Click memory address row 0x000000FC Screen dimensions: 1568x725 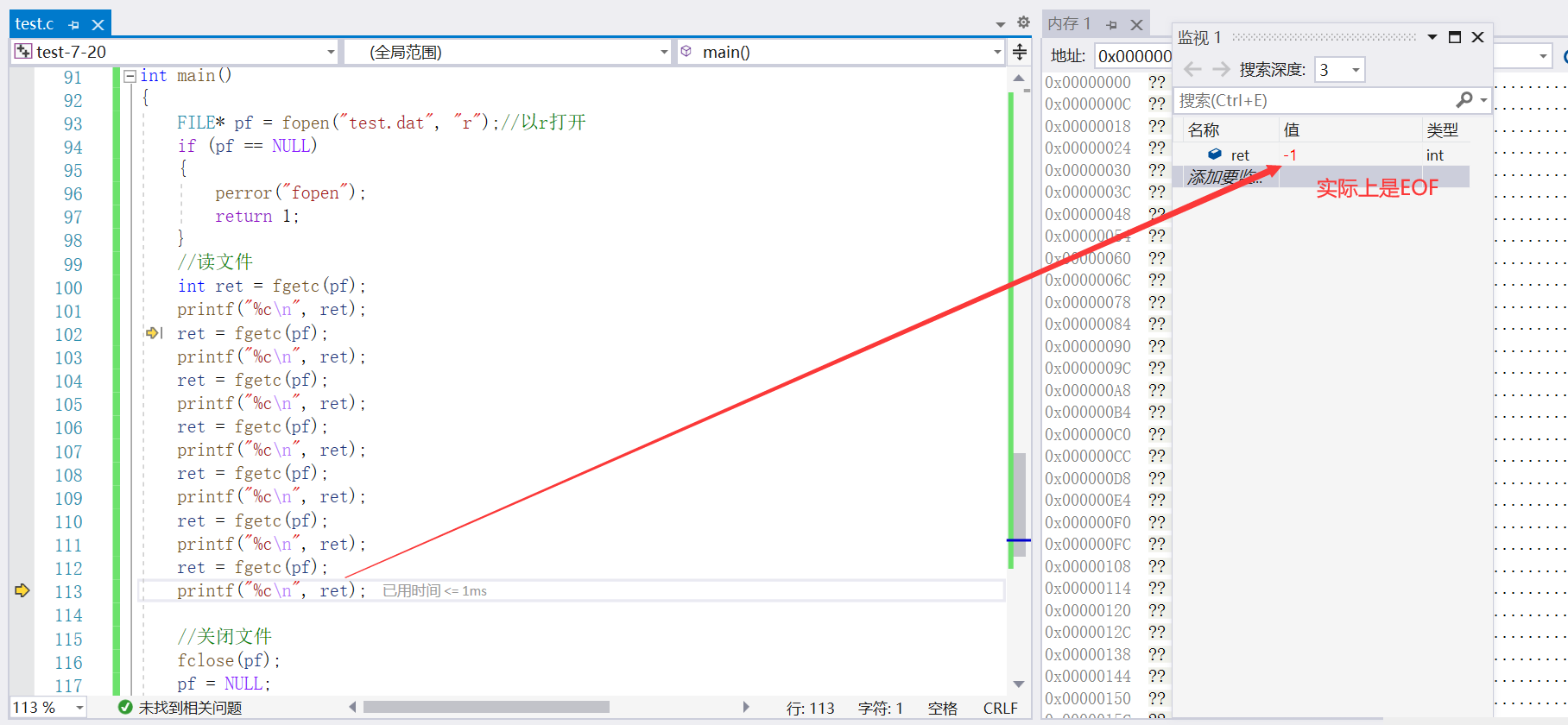pos(1088,544)
